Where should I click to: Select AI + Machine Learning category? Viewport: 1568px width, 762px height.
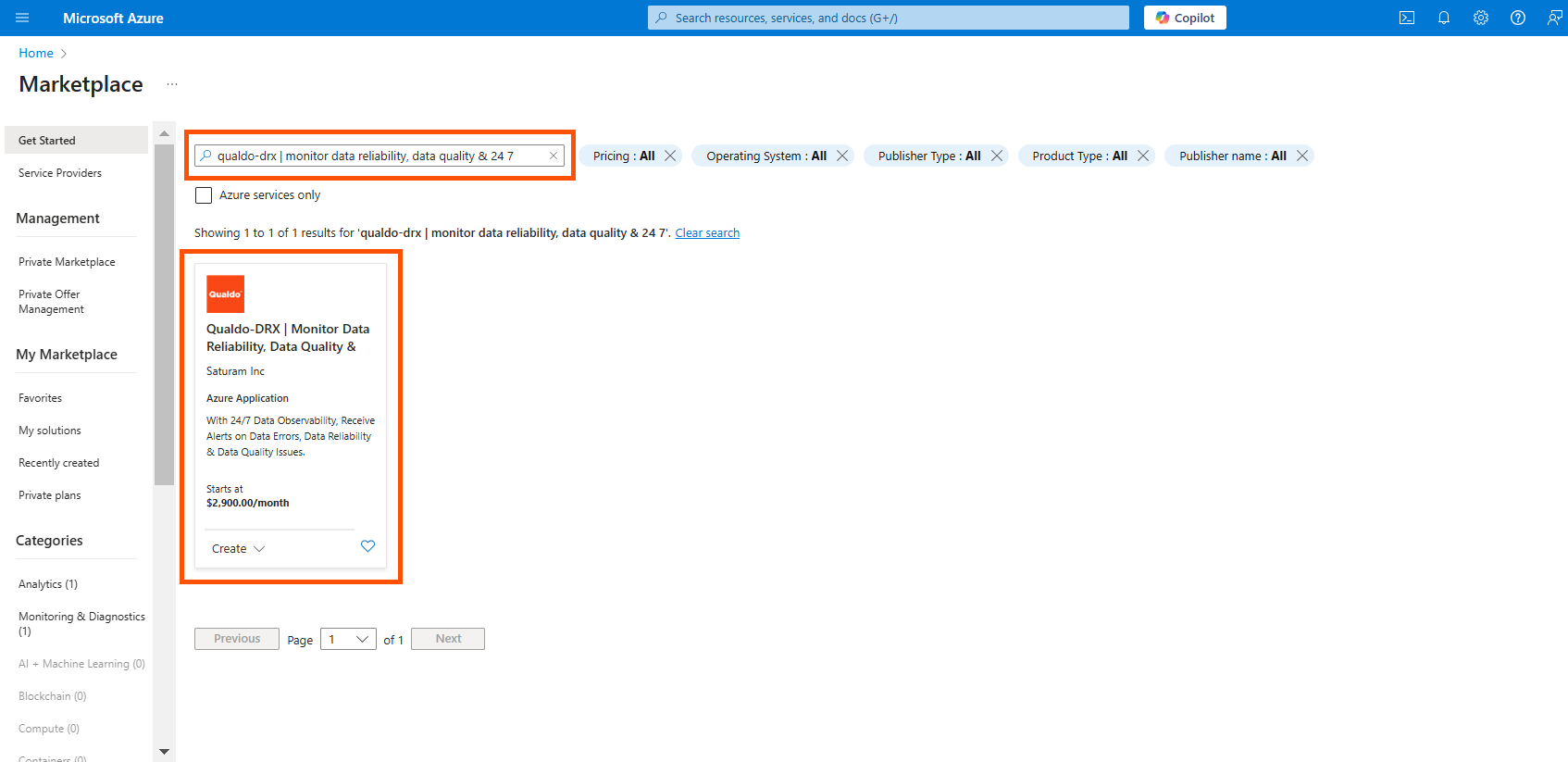pyautogui.click(x=81, y=664)
